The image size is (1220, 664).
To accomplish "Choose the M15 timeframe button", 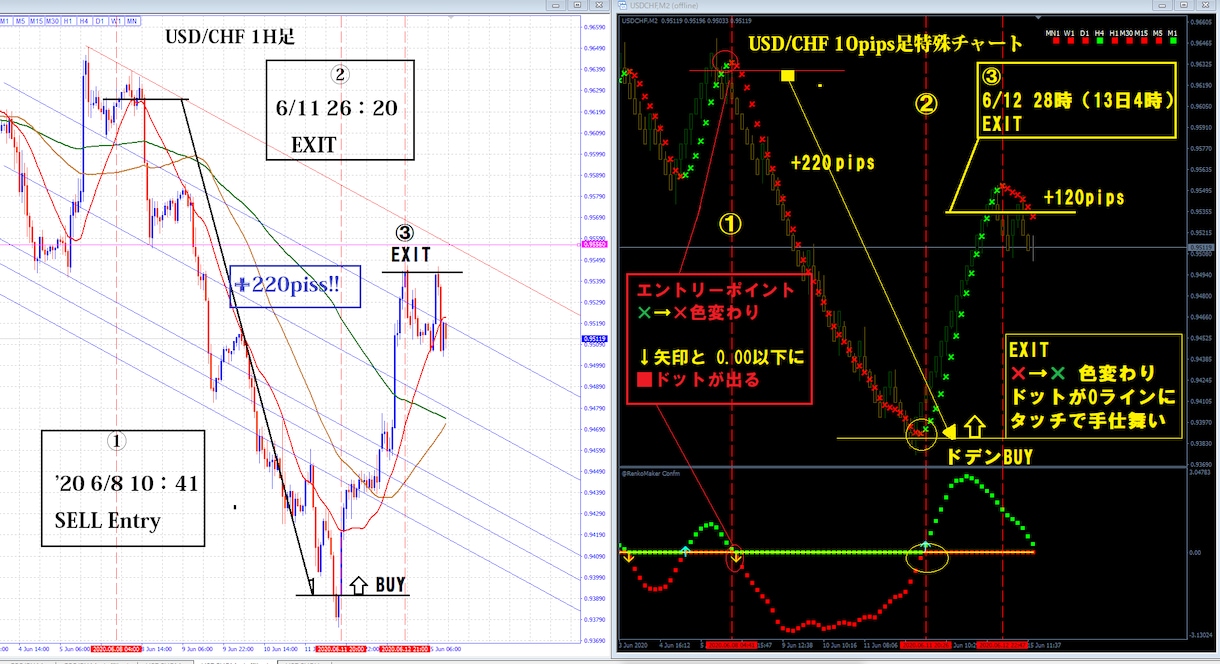I will pos(36,20).
